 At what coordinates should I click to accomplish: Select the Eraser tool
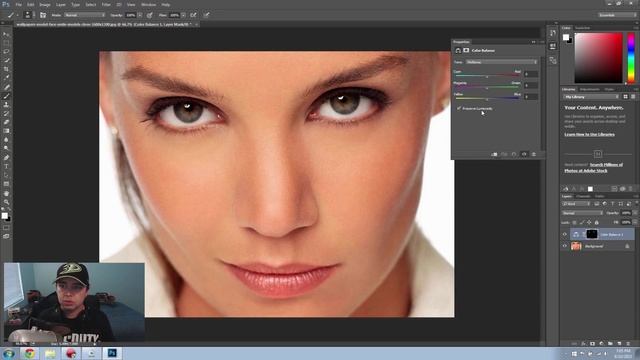tap(6, 122)
